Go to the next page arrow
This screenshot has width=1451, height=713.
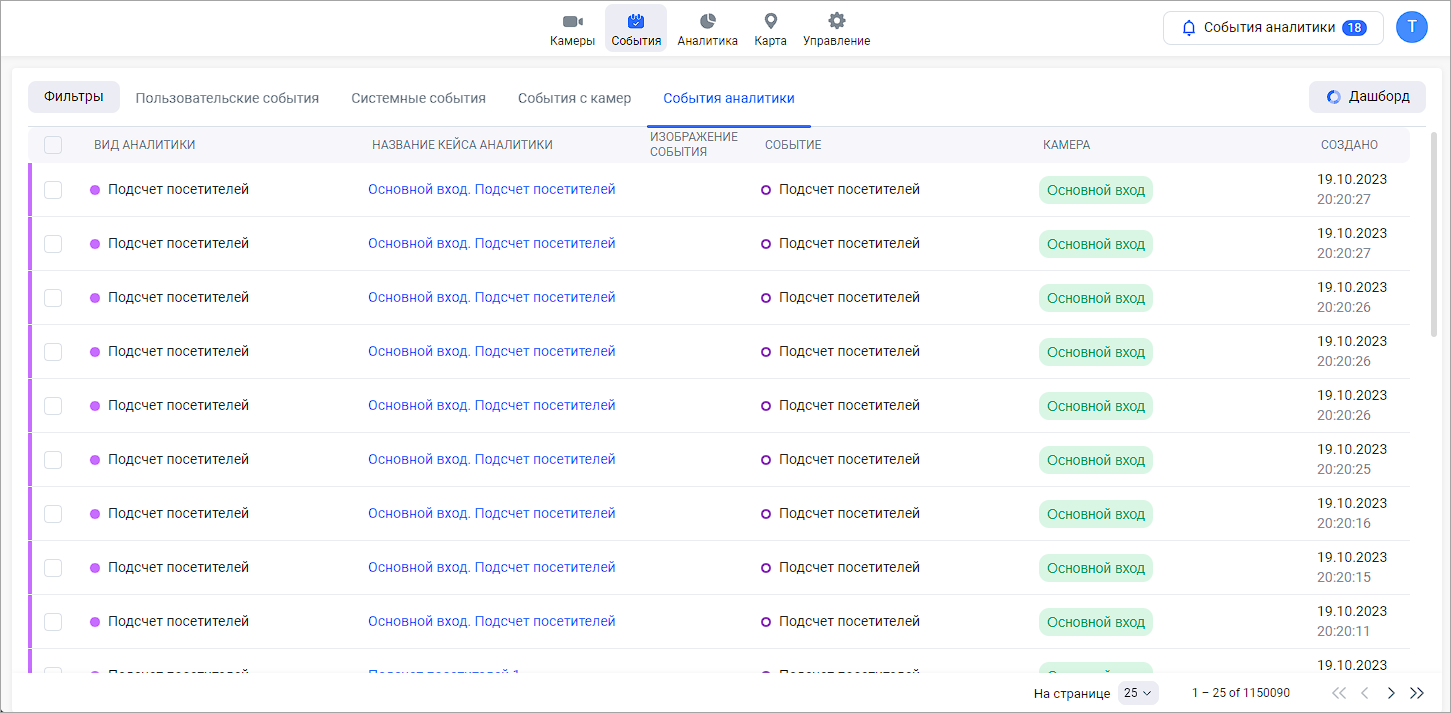1391,693
